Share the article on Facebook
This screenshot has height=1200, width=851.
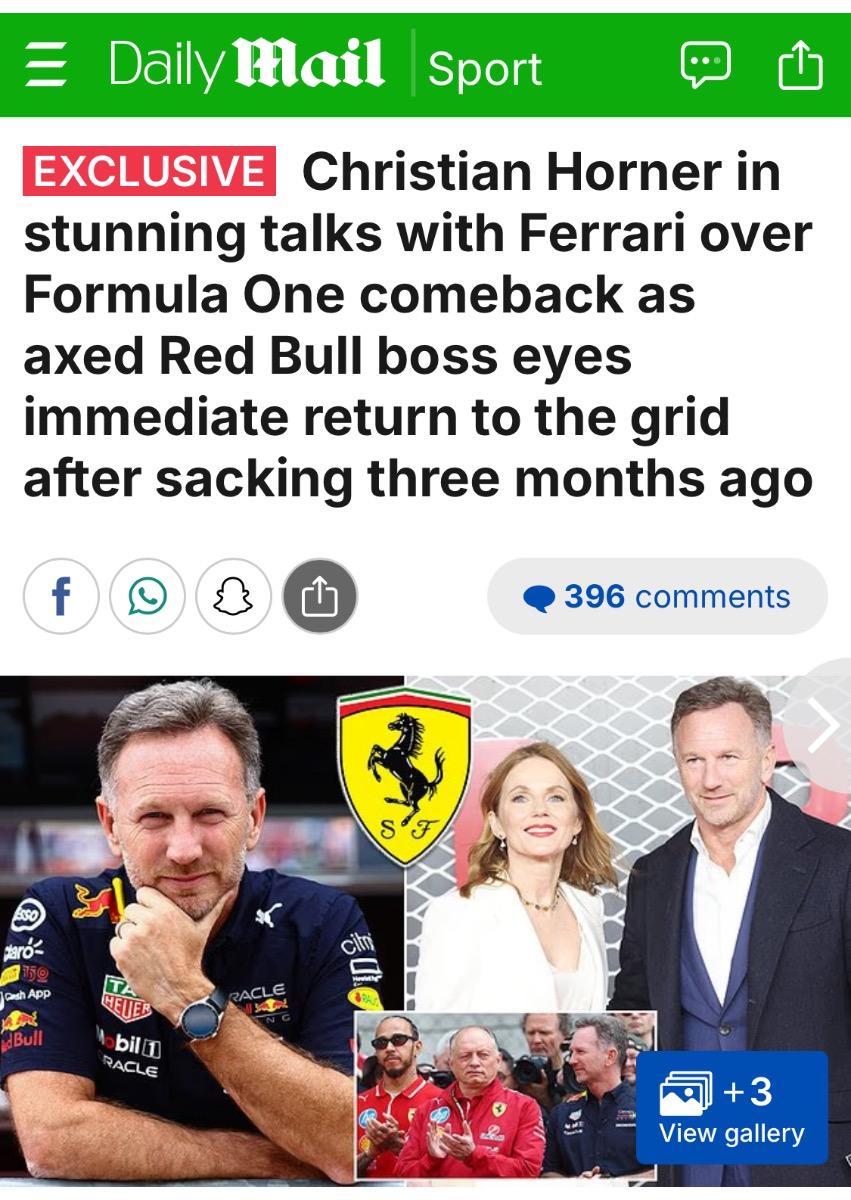[x=61, y=597]
